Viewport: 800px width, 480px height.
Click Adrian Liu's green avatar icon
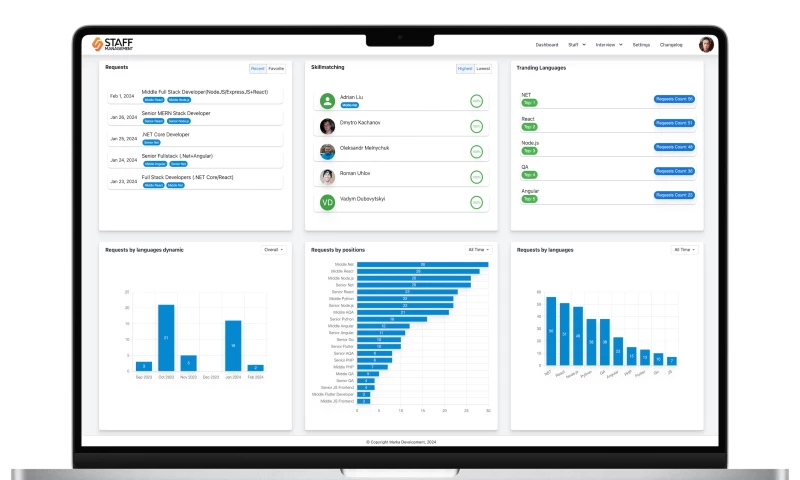click(x=327, y=100)
